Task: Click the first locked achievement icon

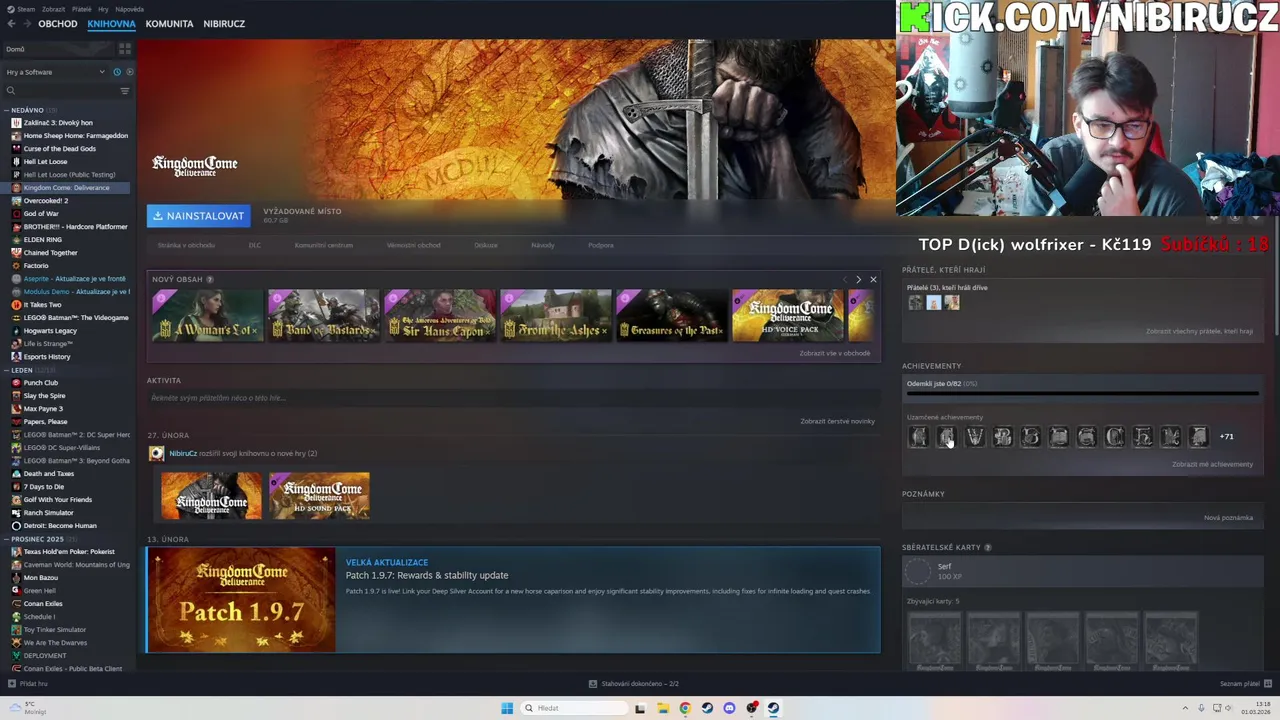Action: (918, 437)
